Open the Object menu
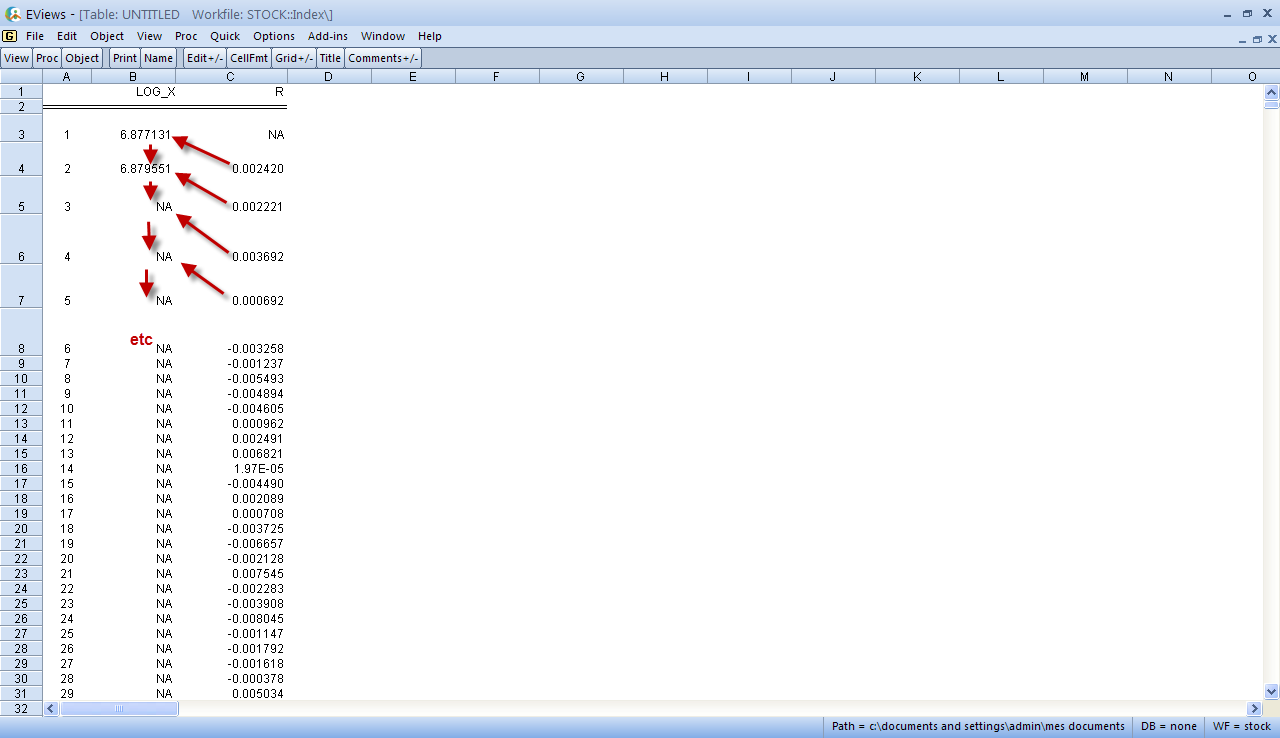 pyautogui.click(x=107, y=36)
